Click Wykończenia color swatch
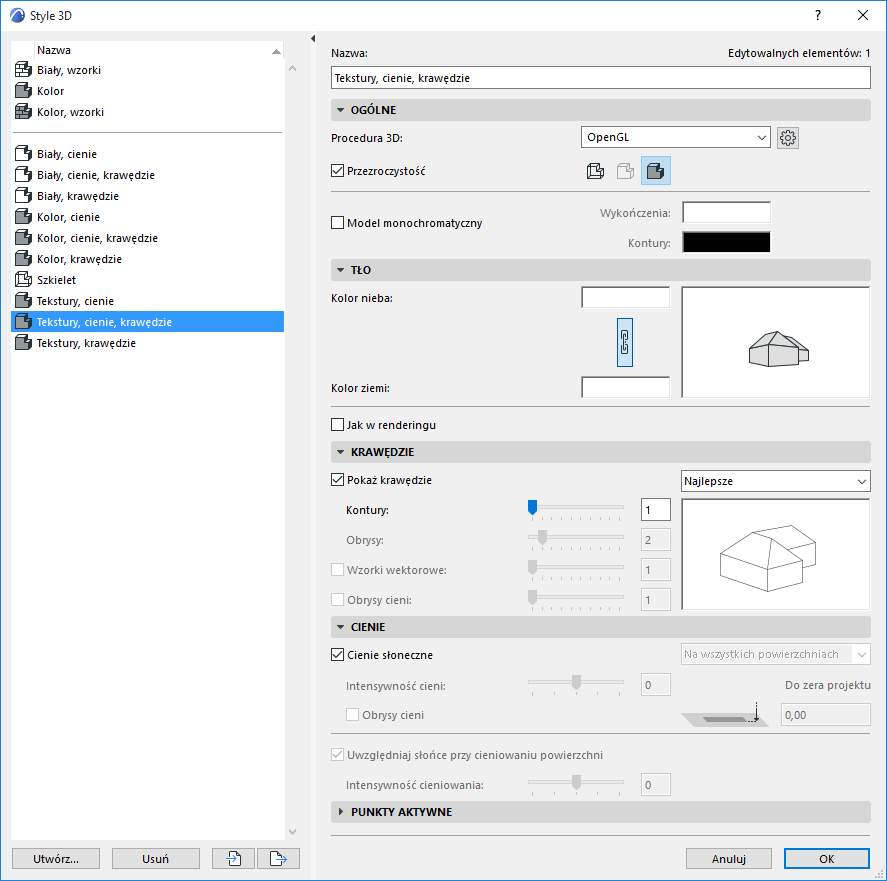Image resolution: width=887 pixels, height=881 pixels. [726, 213]
